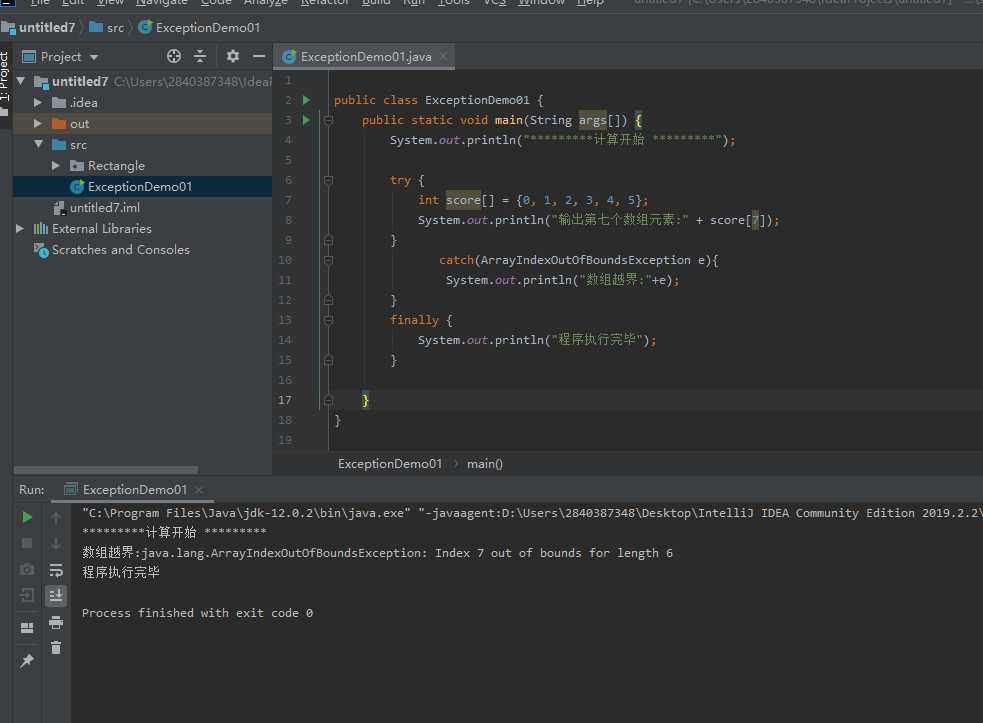983x723 pixels.
Task: Click the try keyword on line 6
Action: click(x=400, y=180)
